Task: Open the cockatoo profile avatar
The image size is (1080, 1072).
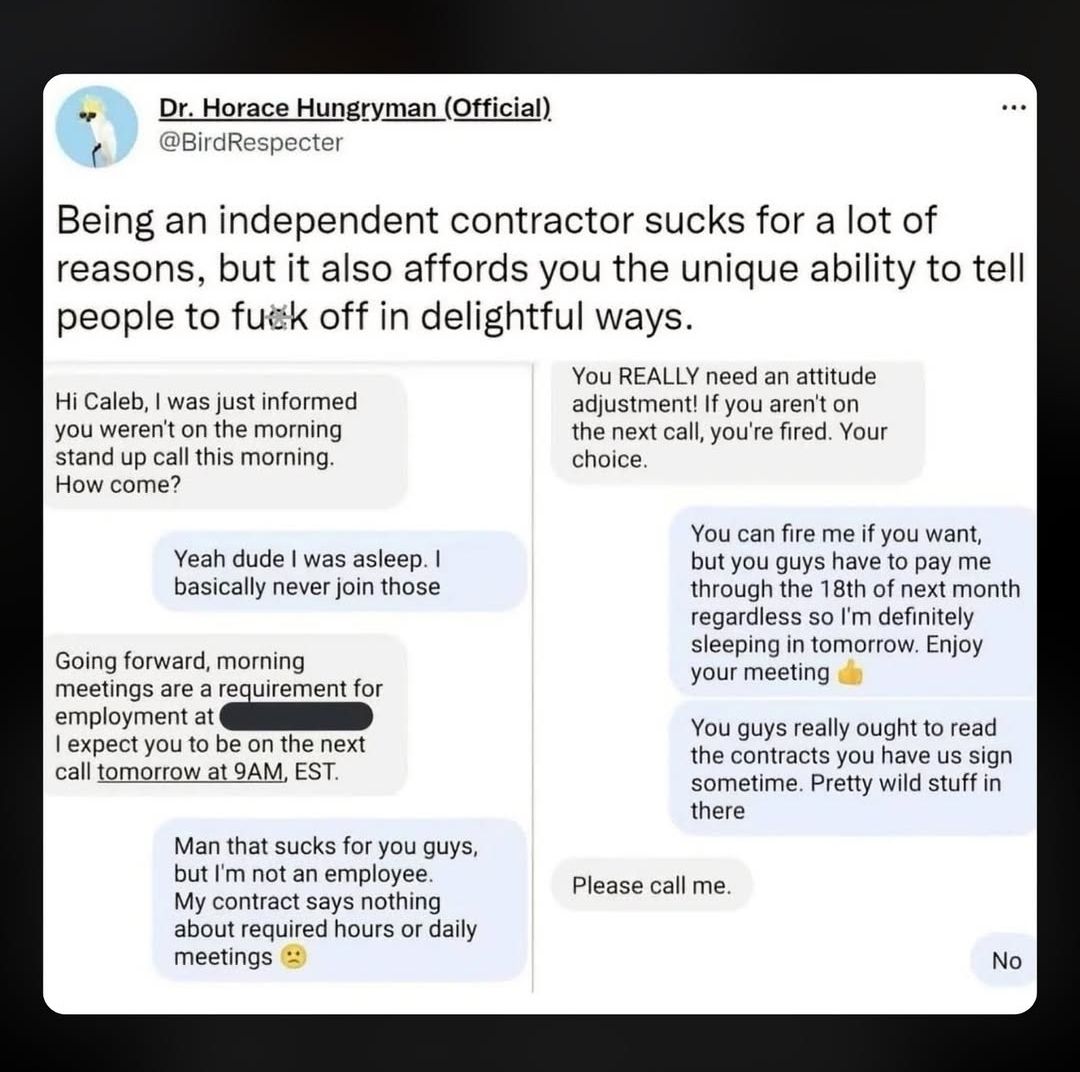Action: click(x=96, y=127)
